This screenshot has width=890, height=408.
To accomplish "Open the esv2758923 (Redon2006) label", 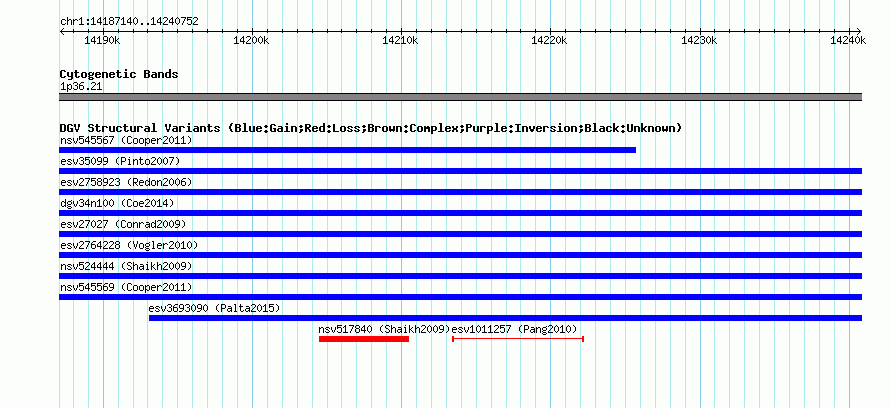I will pyautogui.click(x=126, y=182).
